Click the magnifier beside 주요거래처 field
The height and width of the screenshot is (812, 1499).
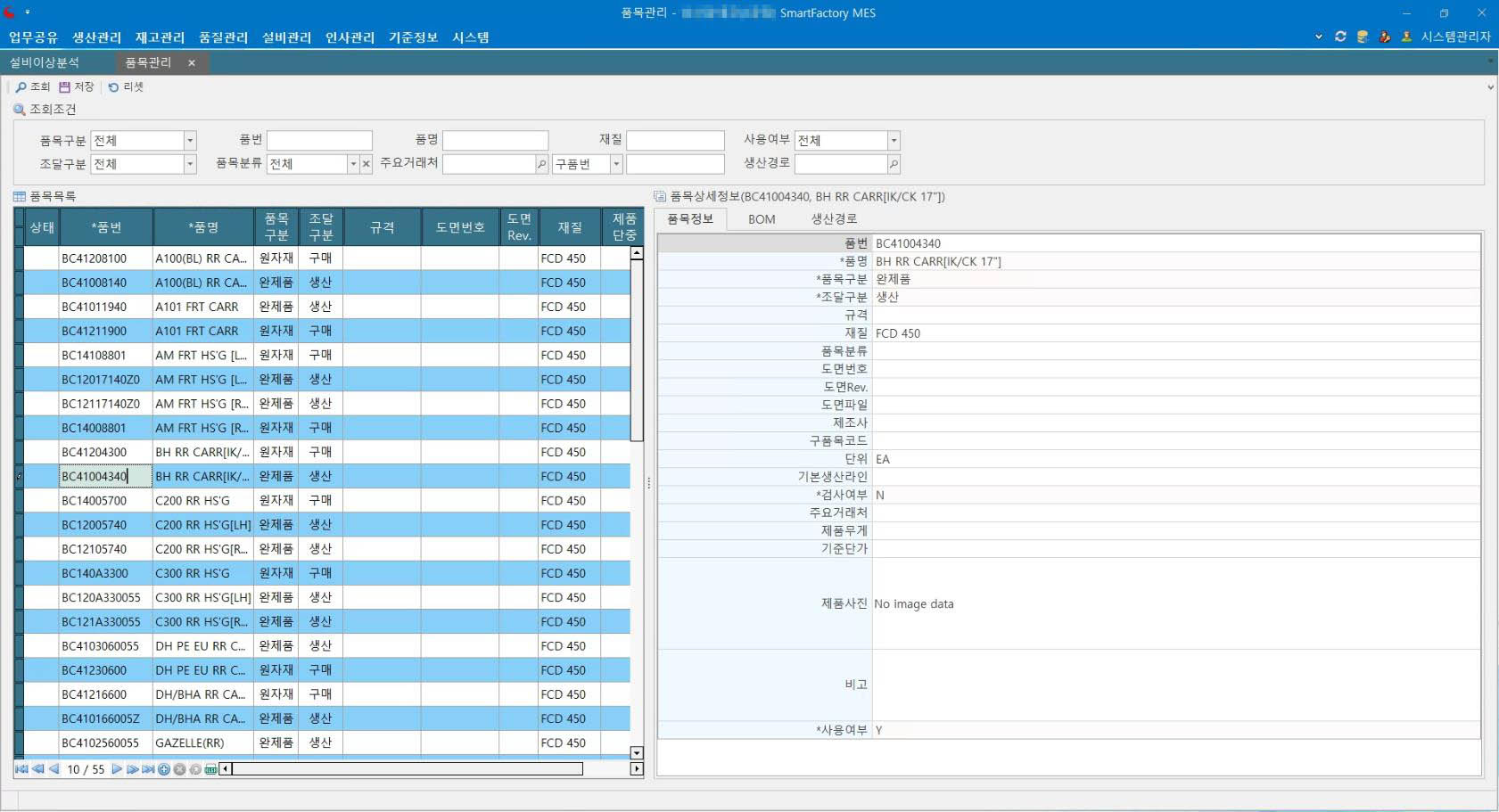pyautogui.click(x=541, y=164)
